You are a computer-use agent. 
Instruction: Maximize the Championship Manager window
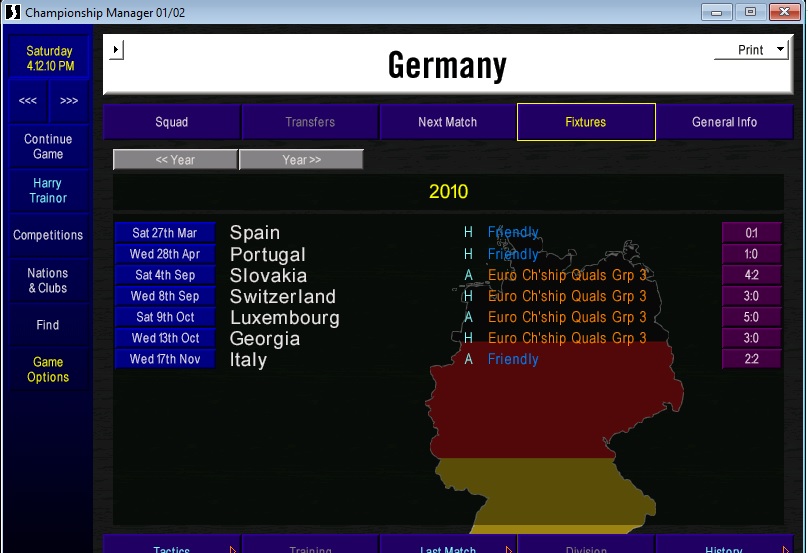[751, 12]
